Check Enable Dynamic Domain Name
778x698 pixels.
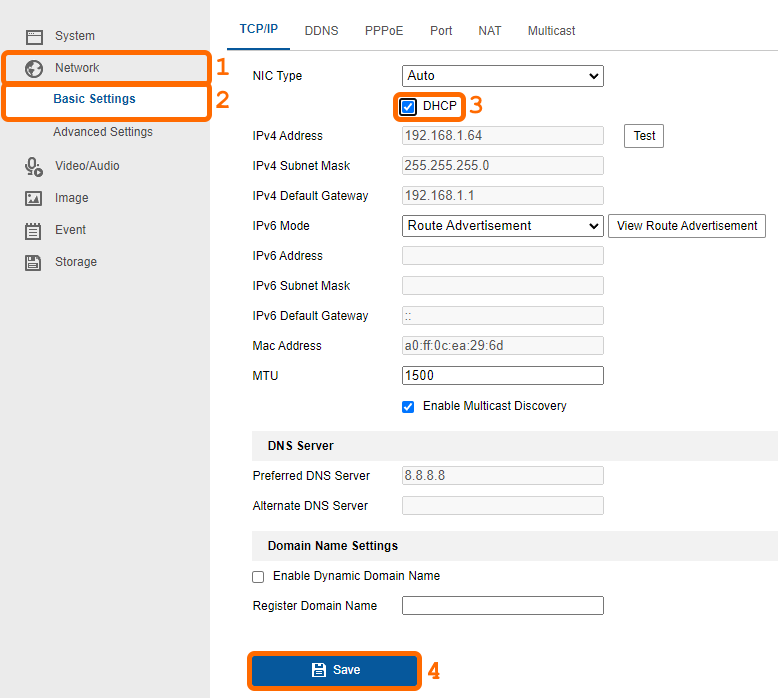click(258, 576)
